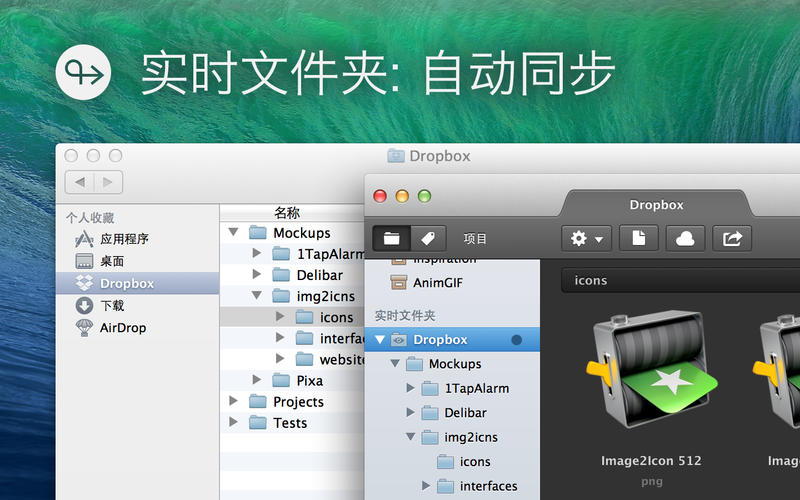This screenshot has height=500, width=800.
Task: Select Delibar folder row in Finder
Action: (292, 275)
